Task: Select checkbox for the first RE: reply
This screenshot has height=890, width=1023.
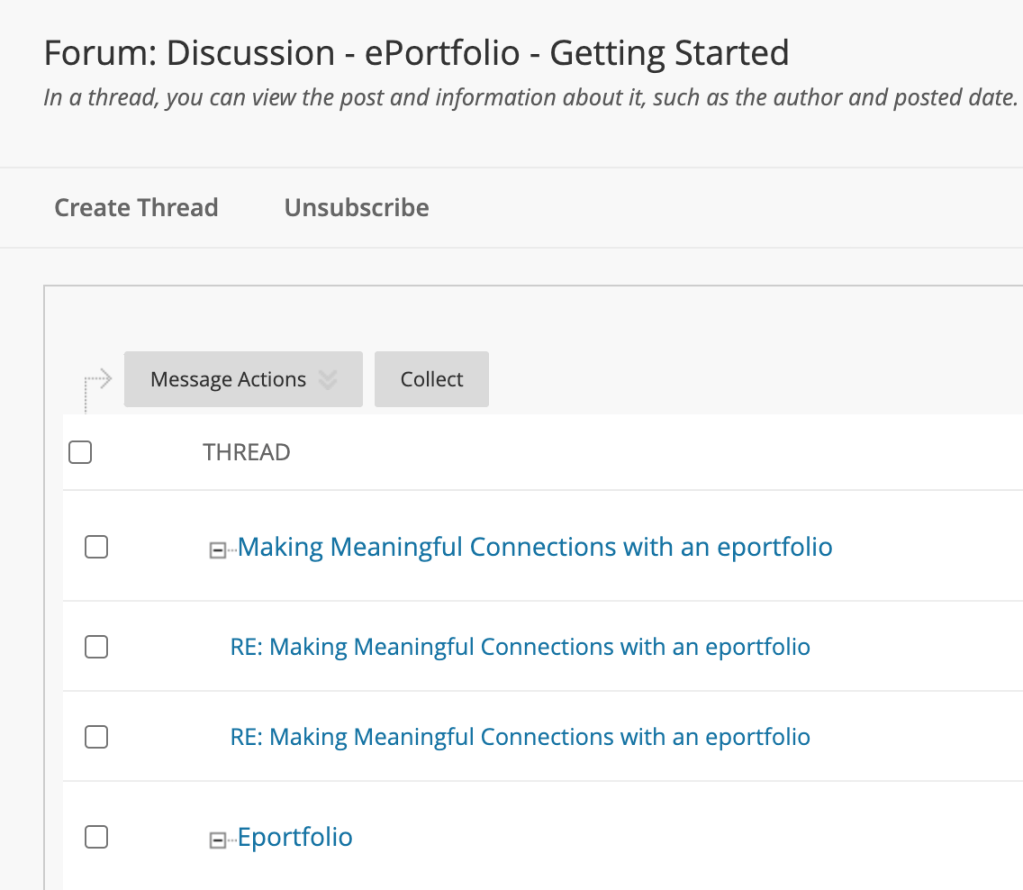Action: pos(96,647)
